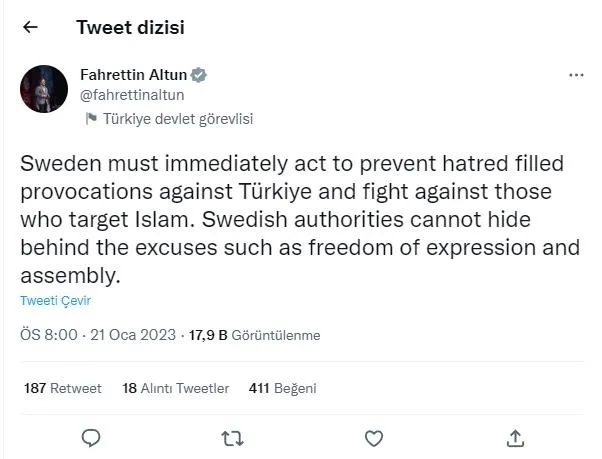Click the government official flag icon
This screenshot has height=459, width=602.
pyautogui.click(x=90, y=118)
